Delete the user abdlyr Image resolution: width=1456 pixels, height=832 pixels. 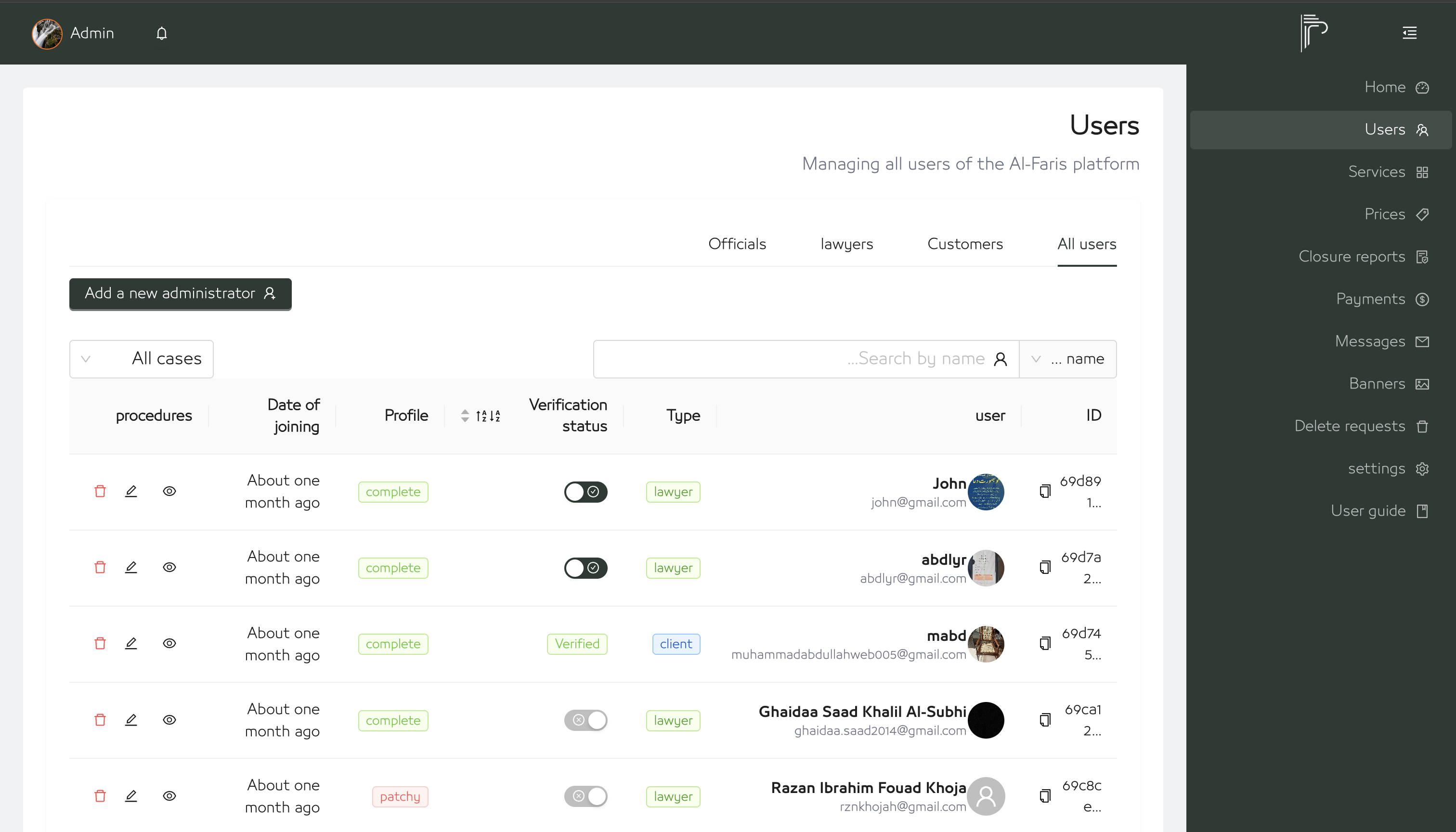[100, 568]
